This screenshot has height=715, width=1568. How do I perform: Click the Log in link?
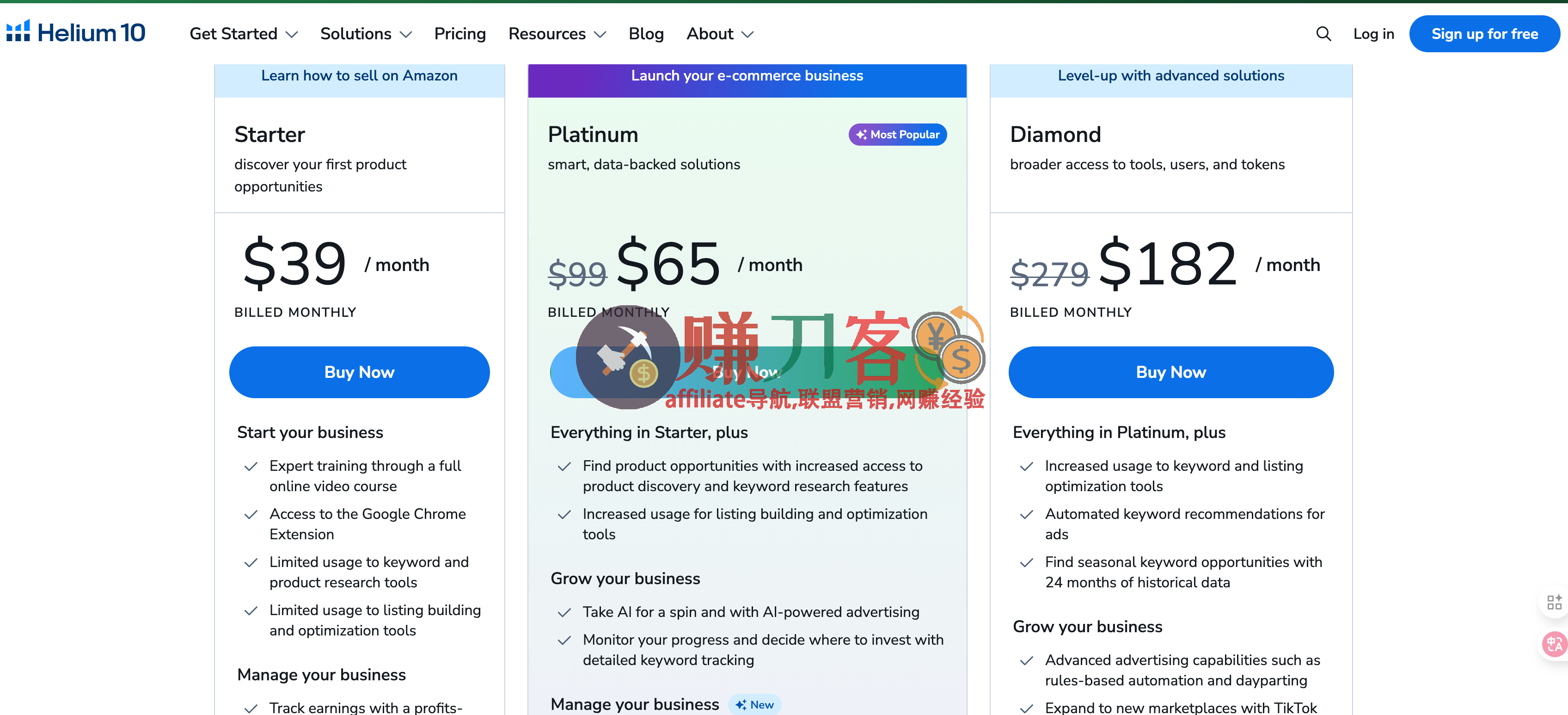(x=1373, y=34)
